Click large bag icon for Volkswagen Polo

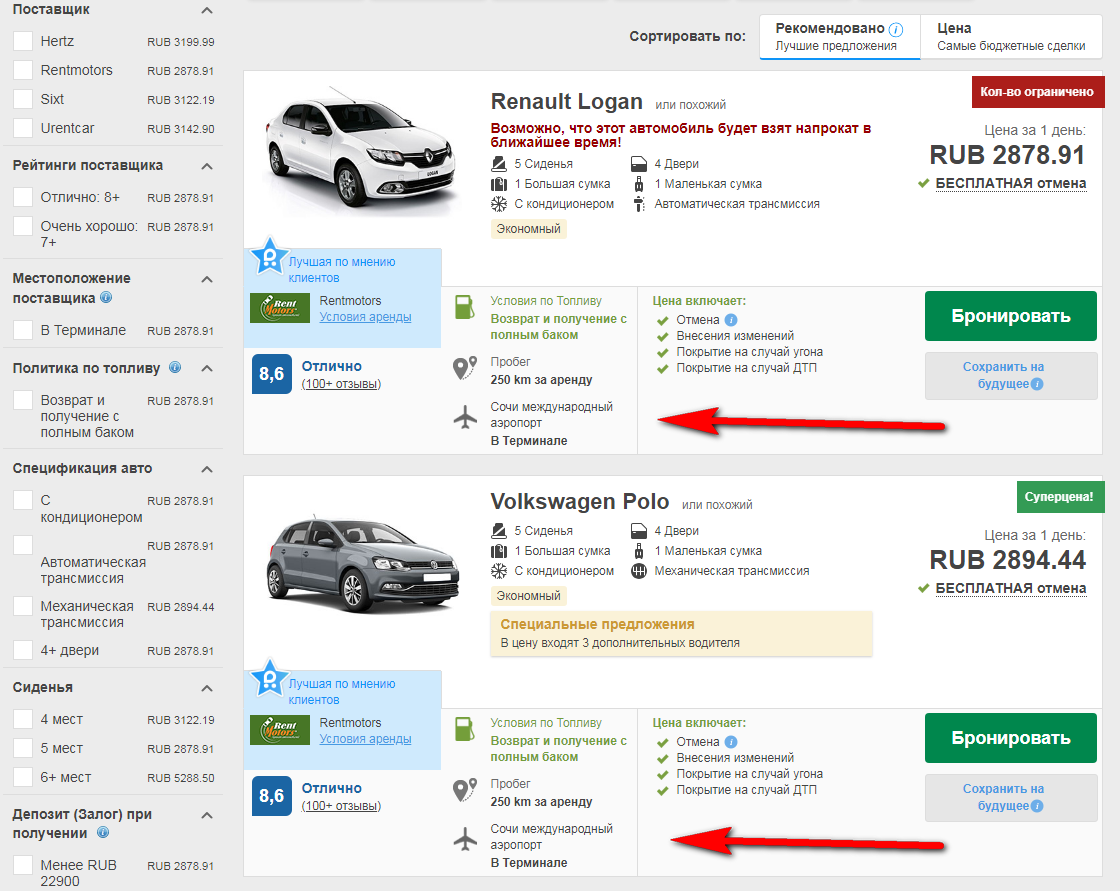point(499,551)
